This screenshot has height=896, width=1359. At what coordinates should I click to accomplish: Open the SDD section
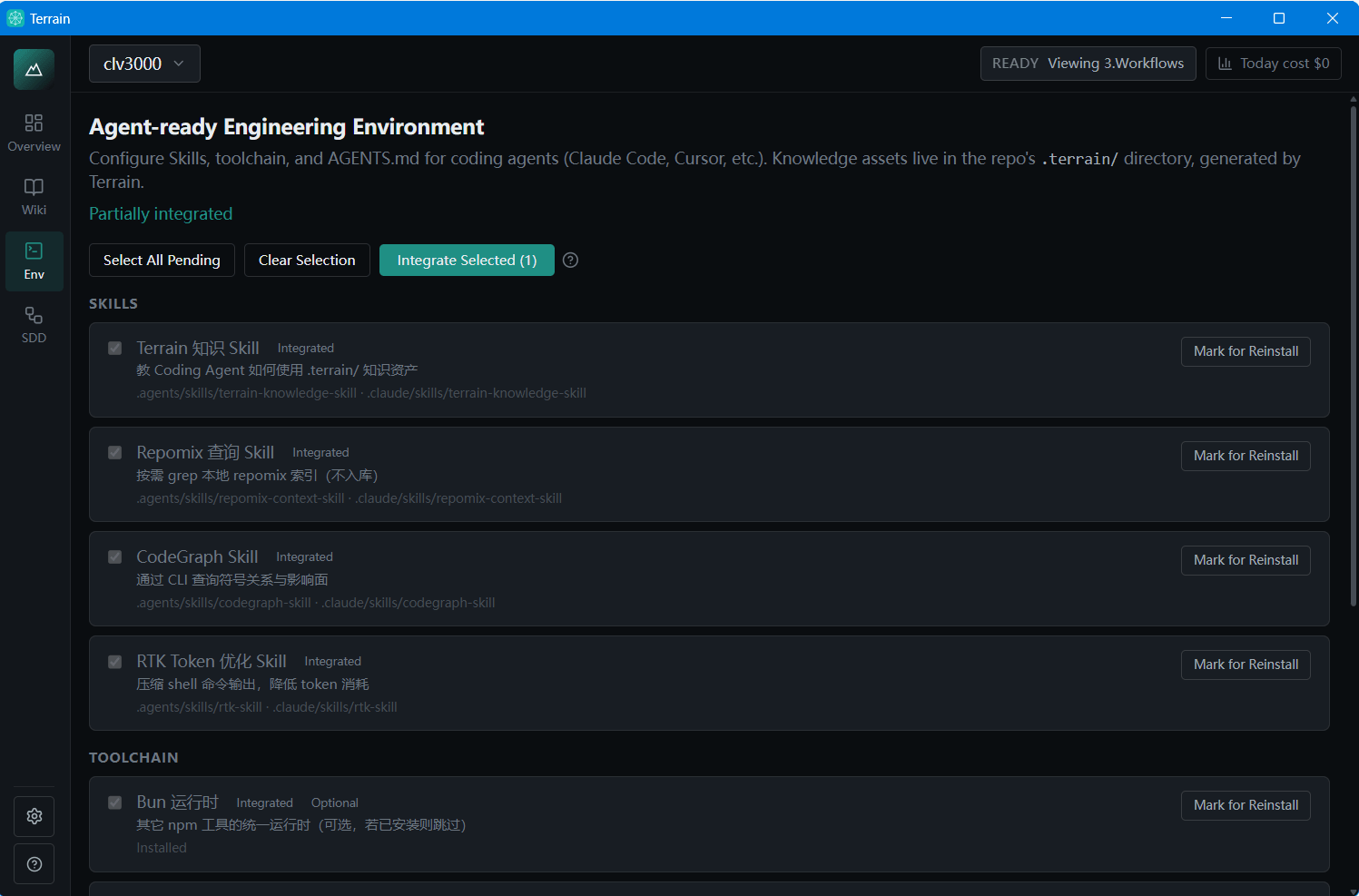(34, 324)
